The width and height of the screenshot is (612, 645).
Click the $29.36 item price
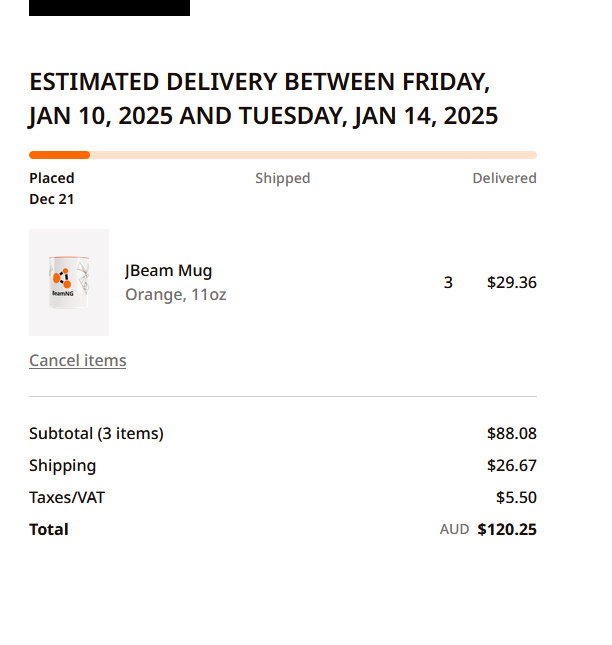tap(511, 283)
